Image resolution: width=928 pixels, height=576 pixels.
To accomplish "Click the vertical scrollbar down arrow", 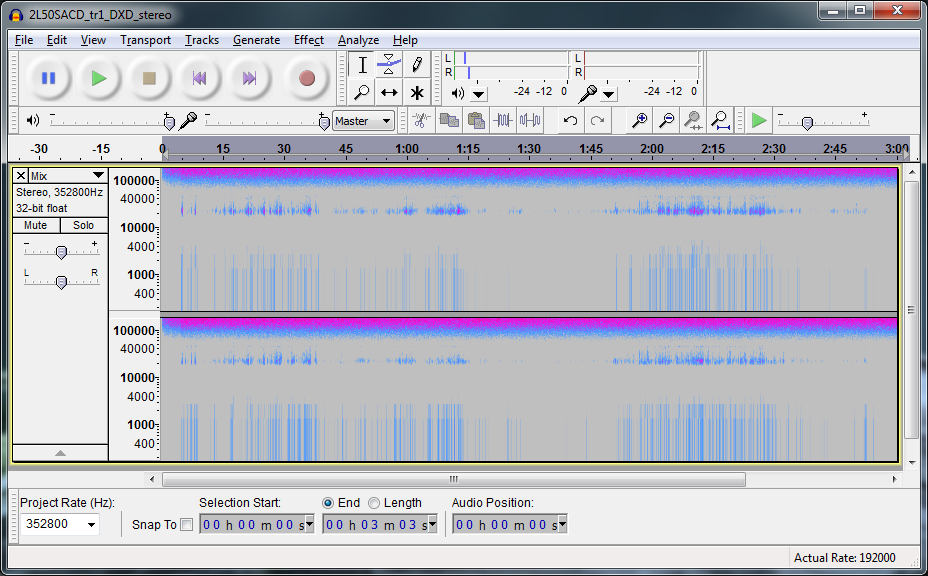I will click(911, 462).
